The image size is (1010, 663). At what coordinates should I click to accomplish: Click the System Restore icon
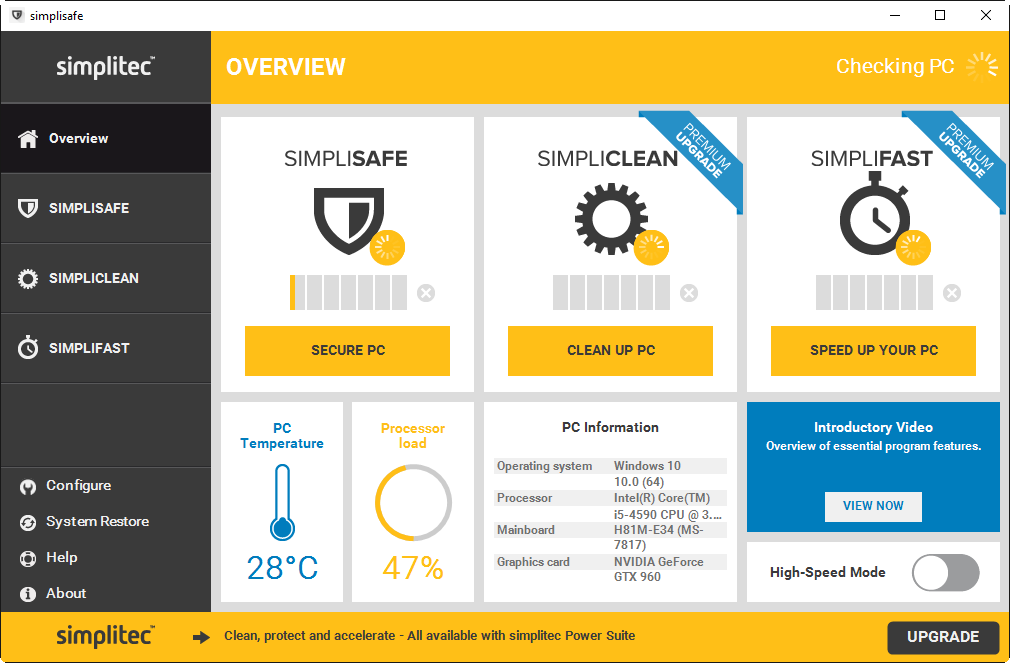tap(28, 523)
